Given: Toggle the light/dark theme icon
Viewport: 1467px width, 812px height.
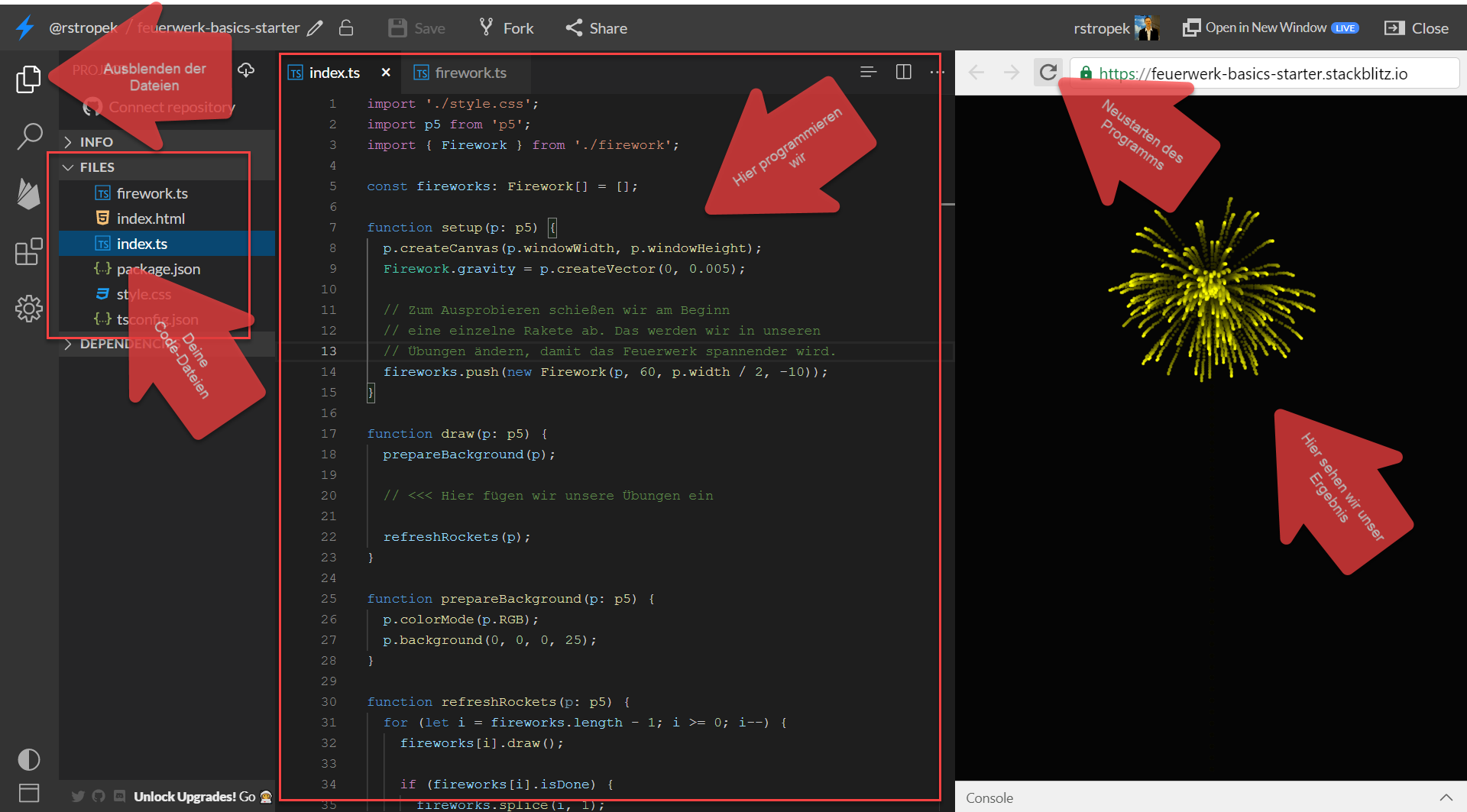Looking at the screenshot, I should (x=29, y=759).
